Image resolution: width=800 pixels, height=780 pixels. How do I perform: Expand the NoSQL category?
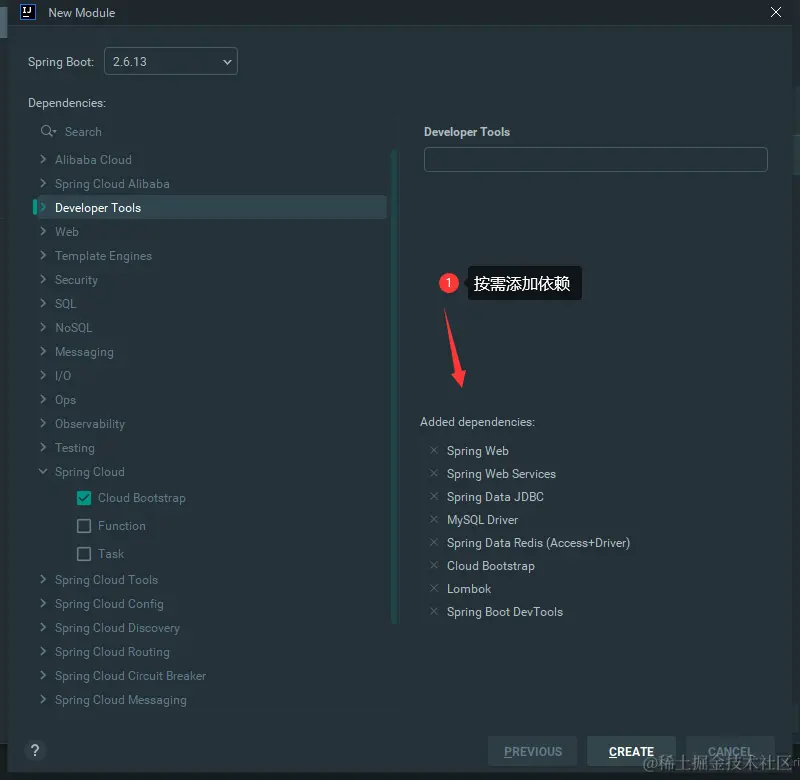pos(43,327)
